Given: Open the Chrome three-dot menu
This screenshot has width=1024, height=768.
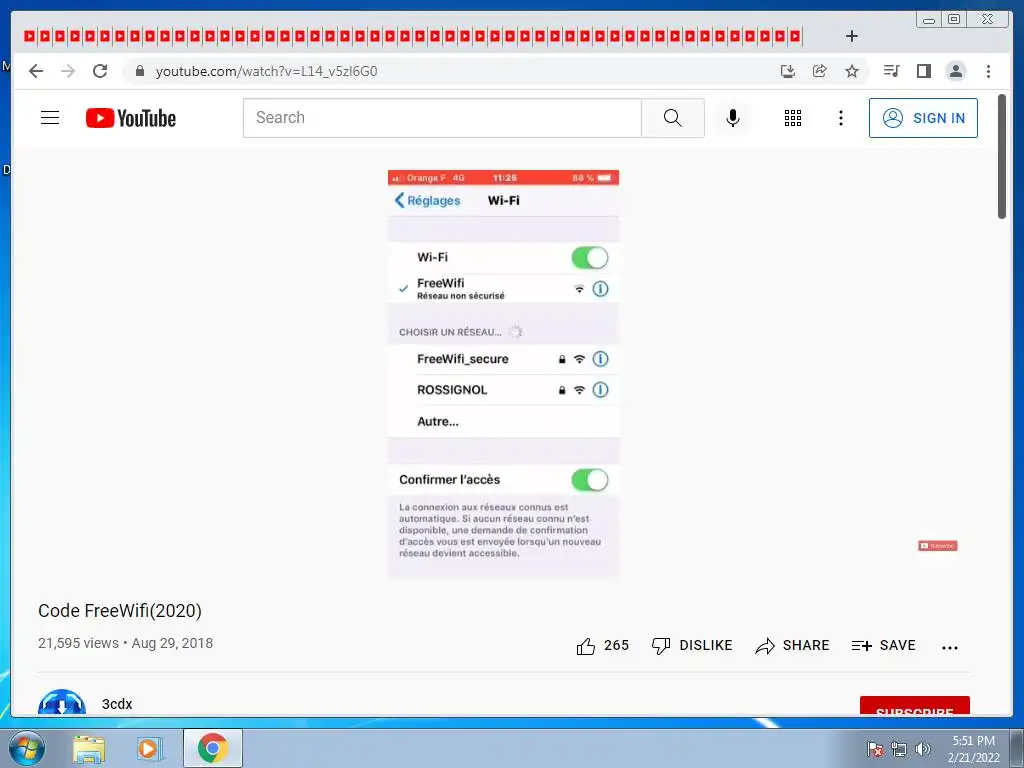Looking at the screenshot, I should (988, 71).
